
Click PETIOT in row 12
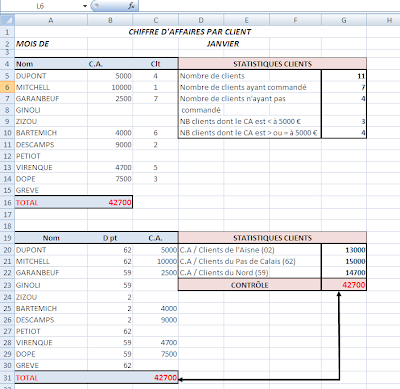(x=28, y=156)
